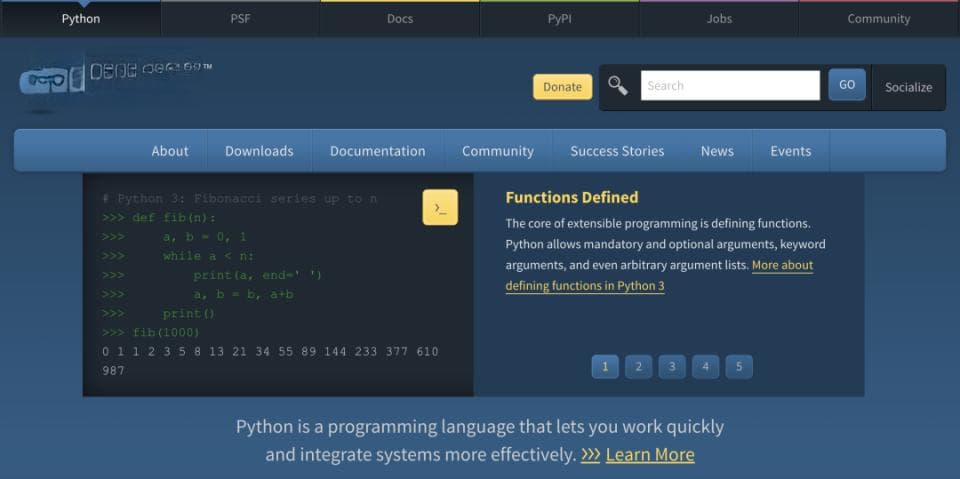Switch to slide 3 in carousel
Viewport: 960px width, 479px height.
(672, 367)
